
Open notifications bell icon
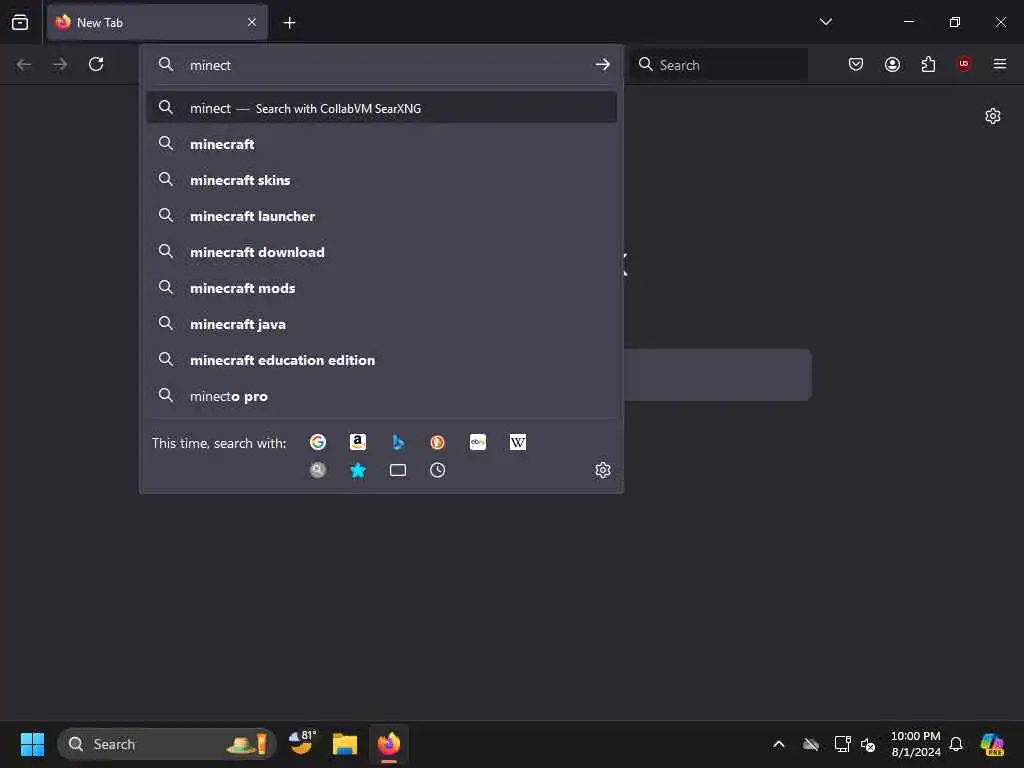[956, 744]
